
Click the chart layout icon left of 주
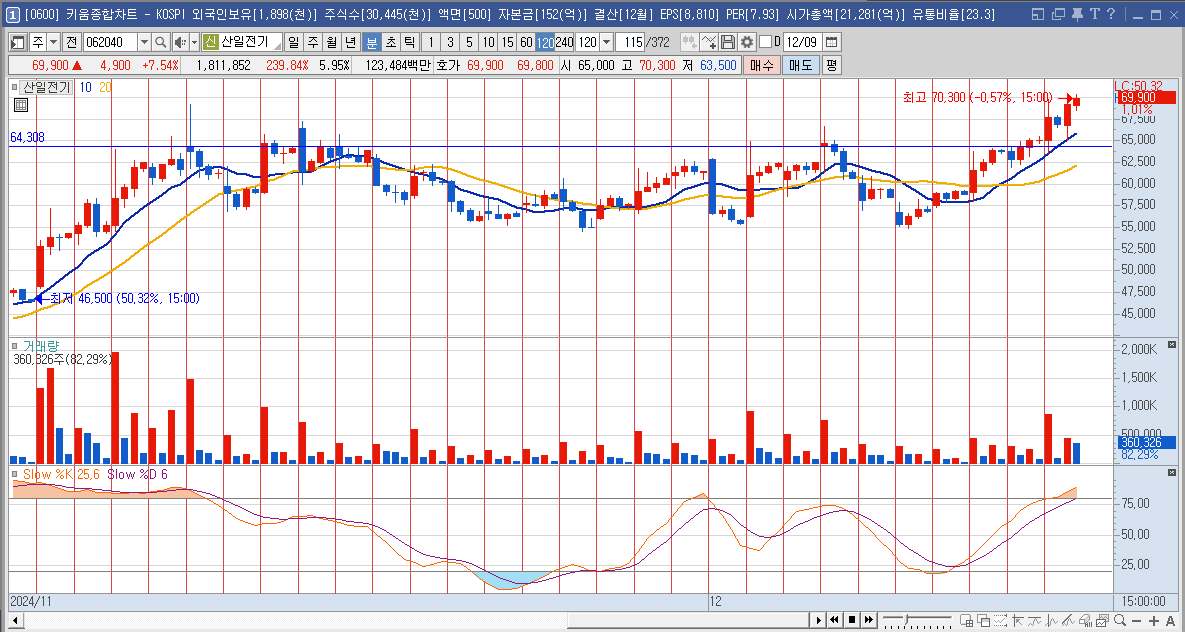18,42
